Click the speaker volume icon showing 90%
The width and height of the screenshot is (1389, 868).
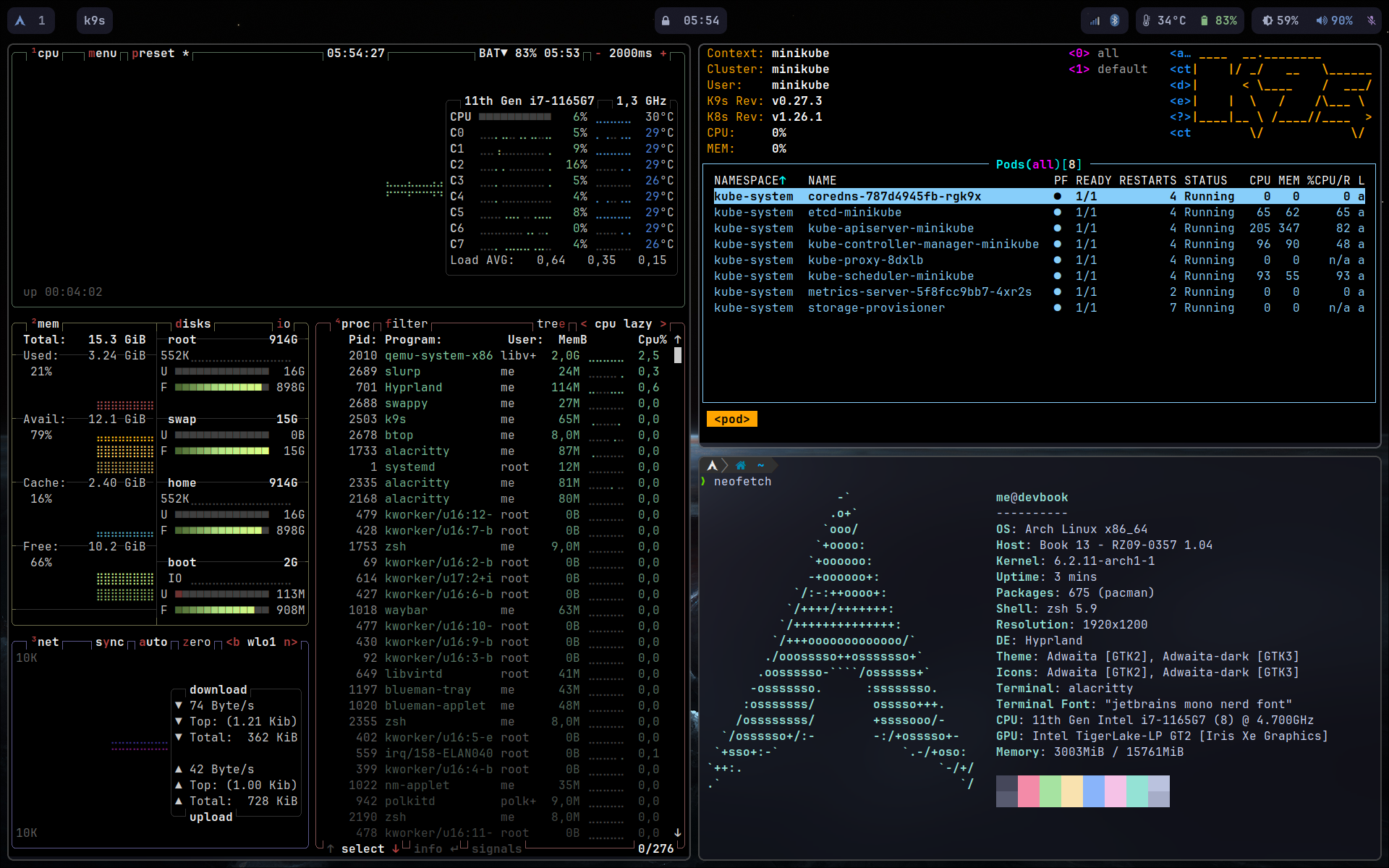(1322, 21)
